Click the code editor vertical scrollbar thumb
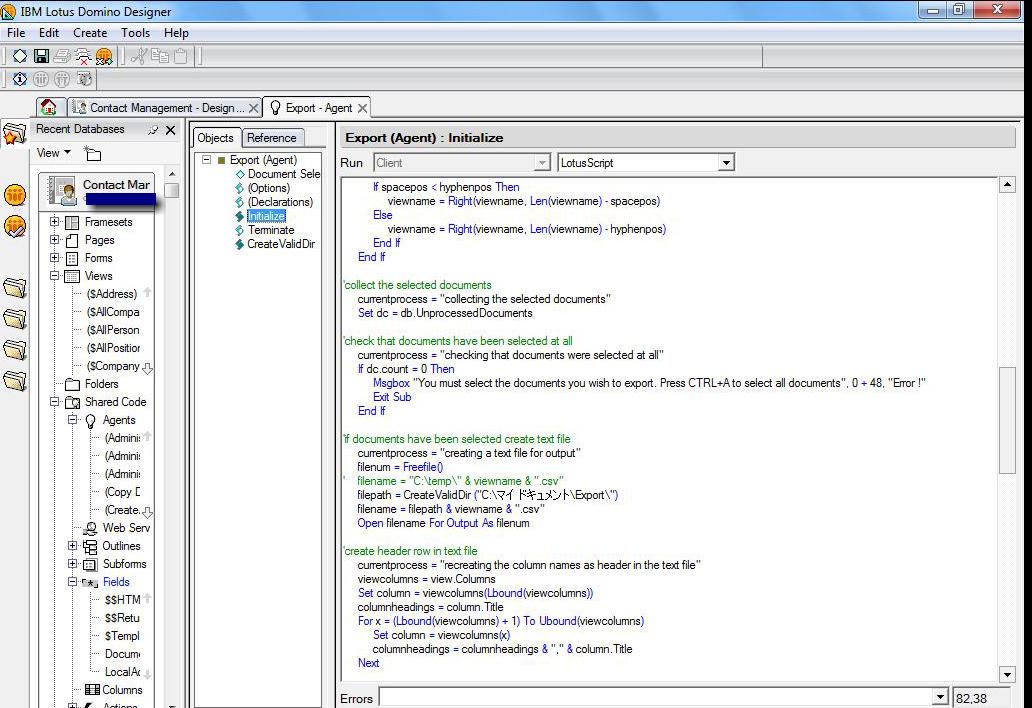 (x=1007, y=420)
